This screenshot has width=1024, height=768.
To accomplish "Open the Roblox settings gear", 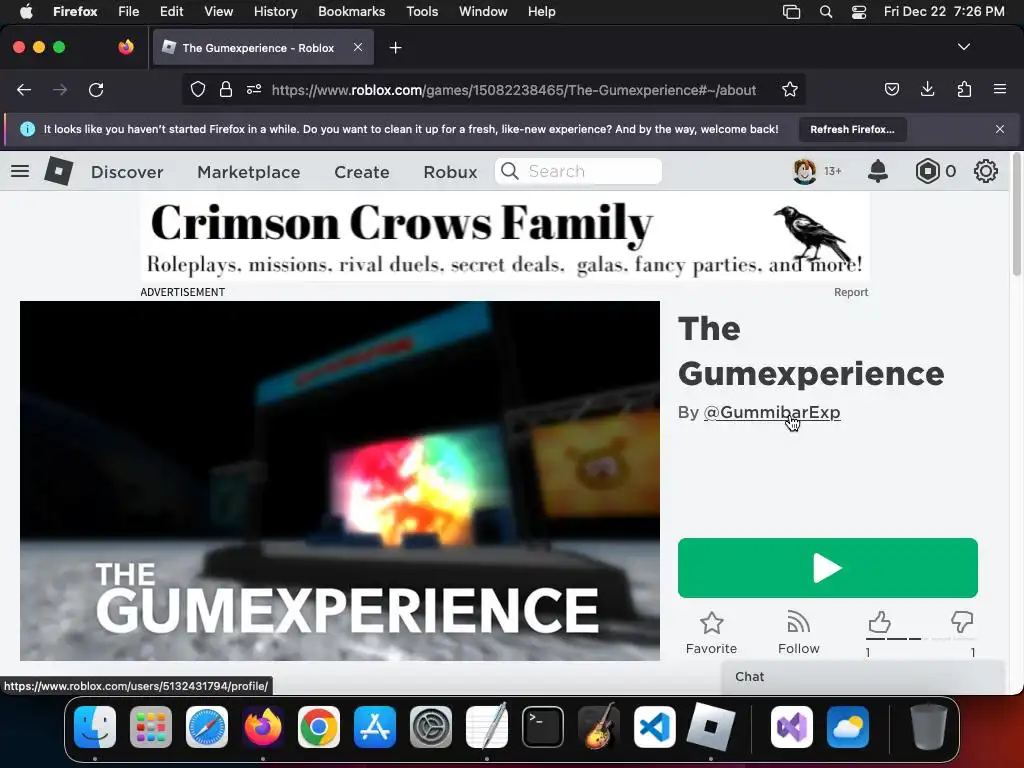I will pyautogui.click(x=985, y=171).
